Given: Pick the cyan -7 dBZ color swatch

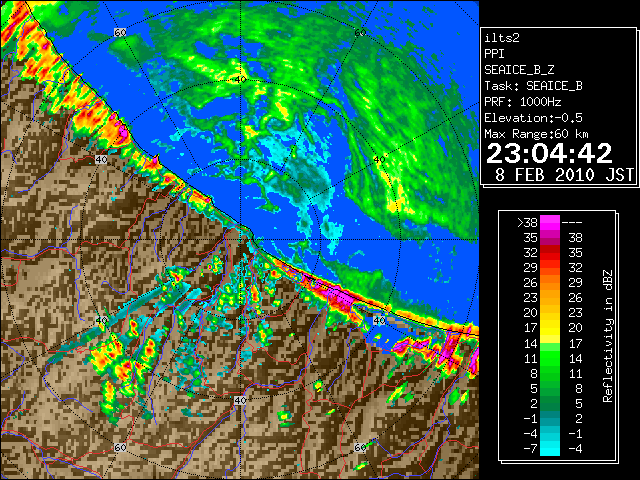Looking at the screenshot, I should pos(550,448).
